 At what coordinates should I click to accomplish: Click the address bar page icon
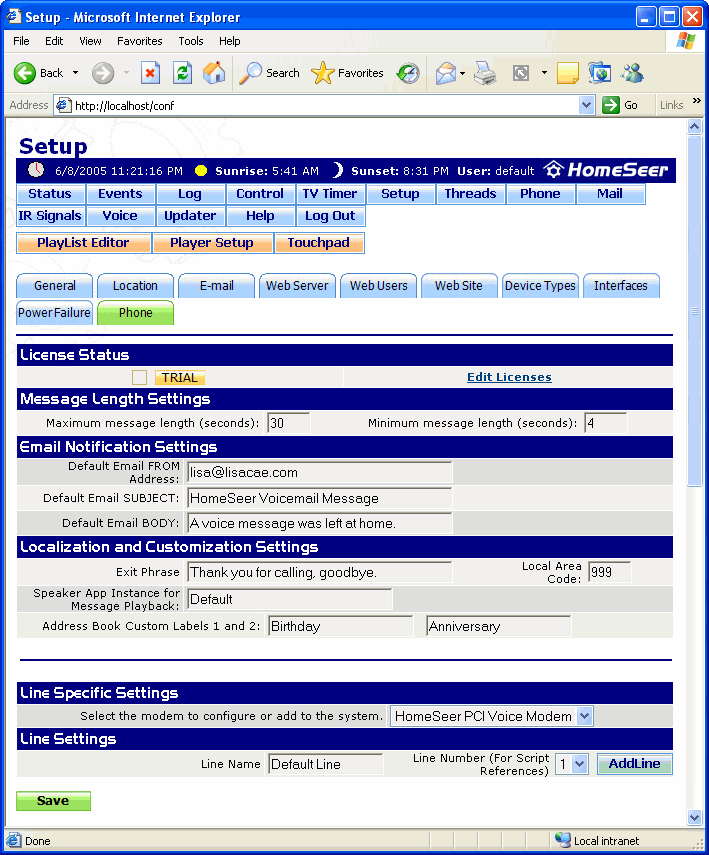63,105
